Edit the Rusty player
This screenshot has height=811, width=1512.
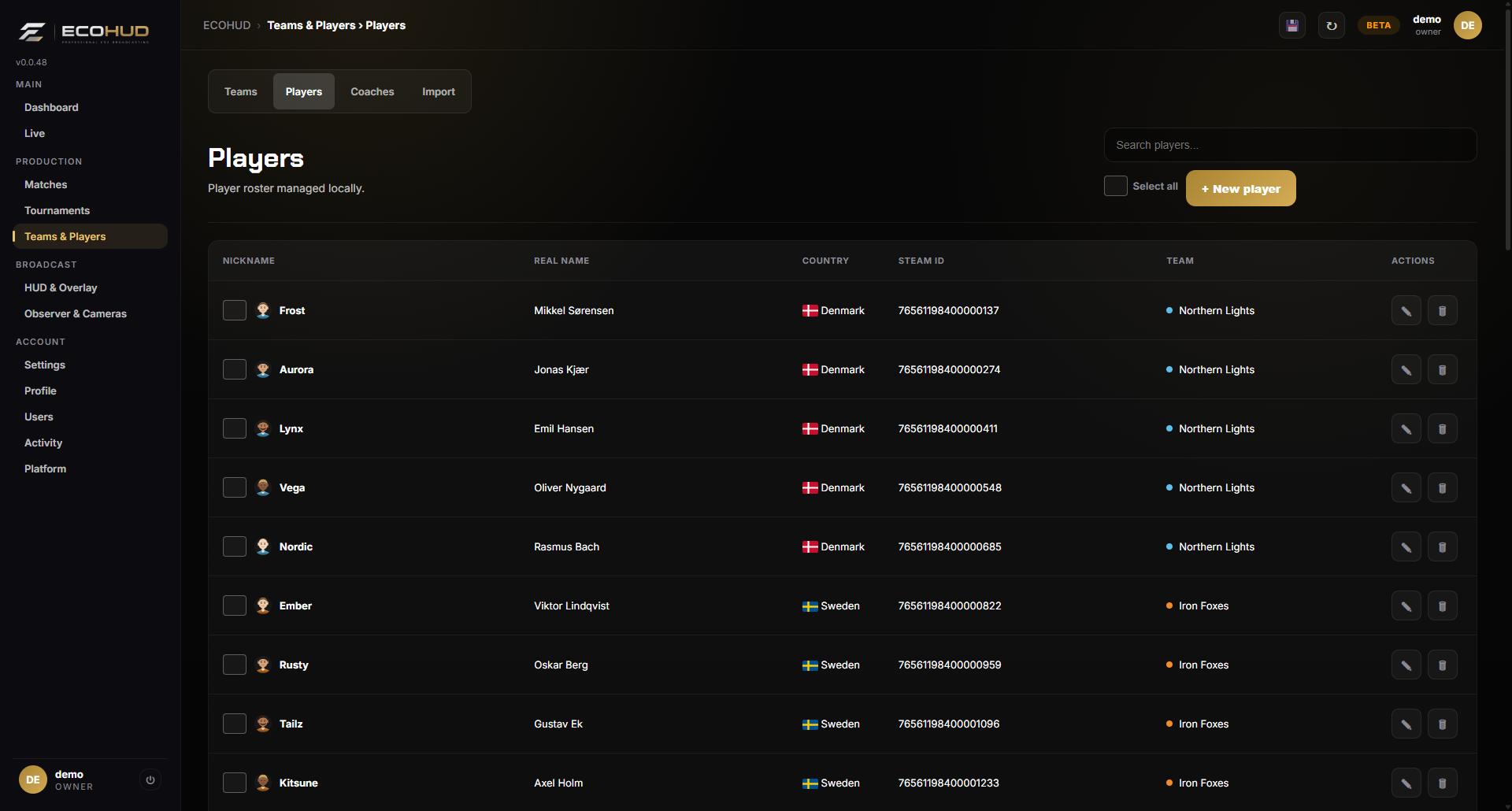(1406, 665)
